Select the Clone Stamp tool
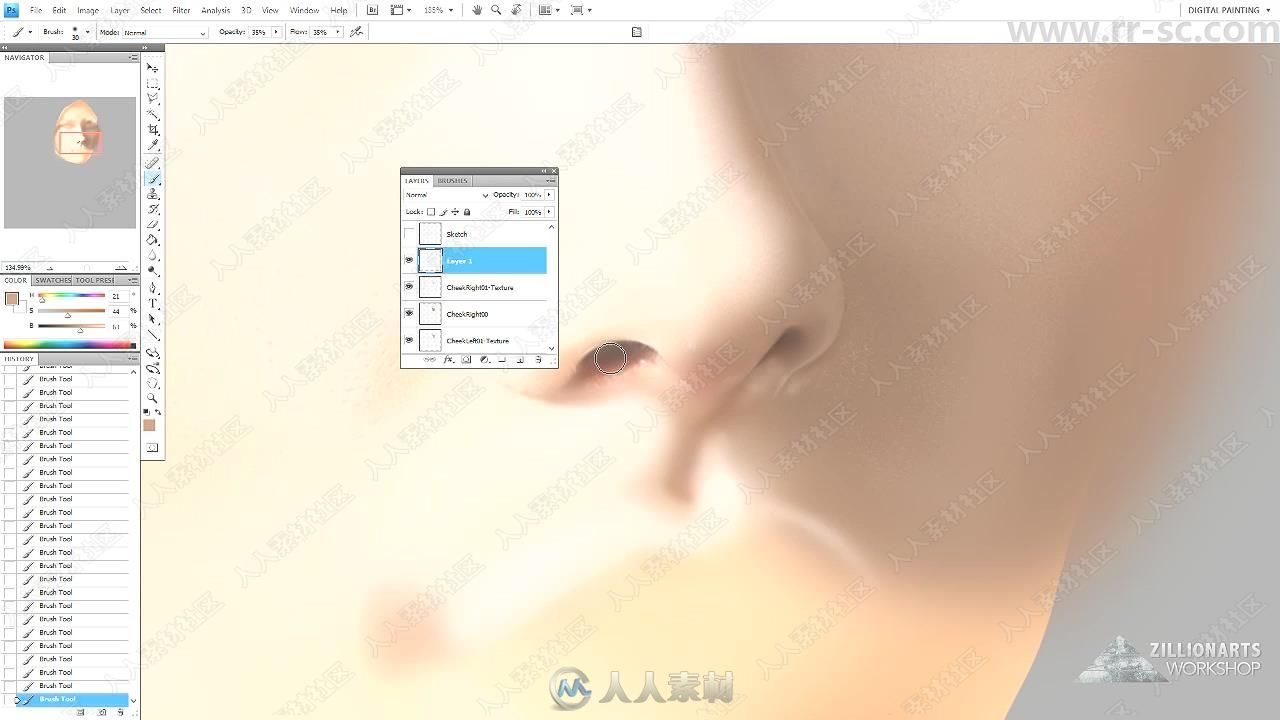Screen dimensions: 1280x720 point(153,194)
